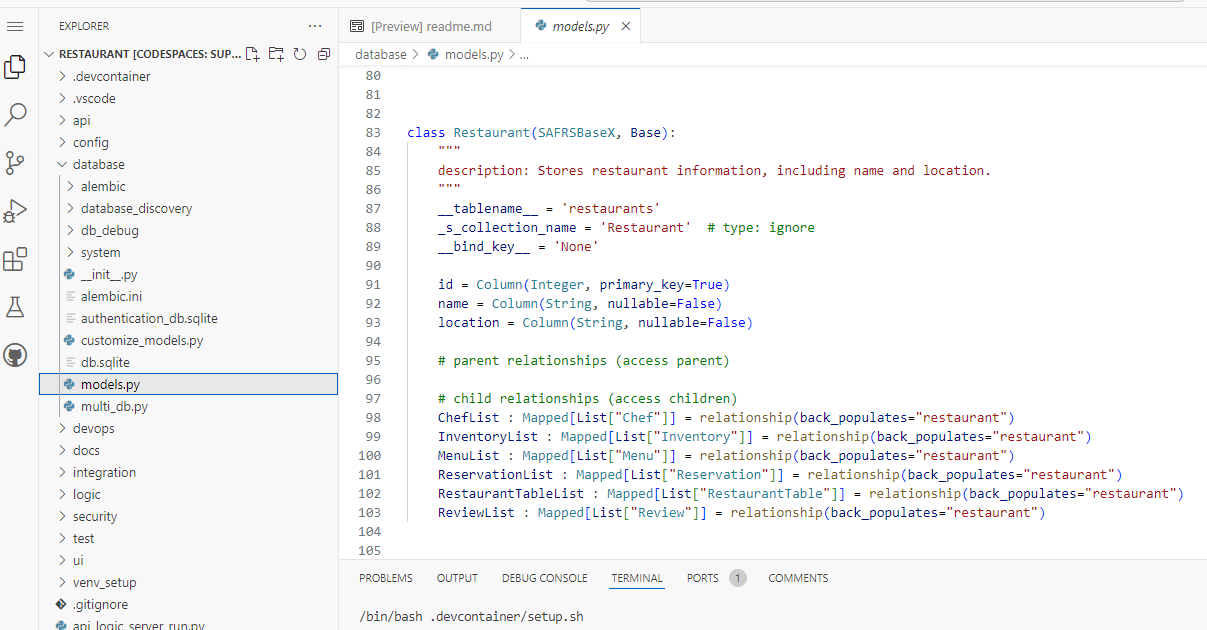Close the models.py editor tab
This screenshot has width=1207, height=630.
click(626, 26)
